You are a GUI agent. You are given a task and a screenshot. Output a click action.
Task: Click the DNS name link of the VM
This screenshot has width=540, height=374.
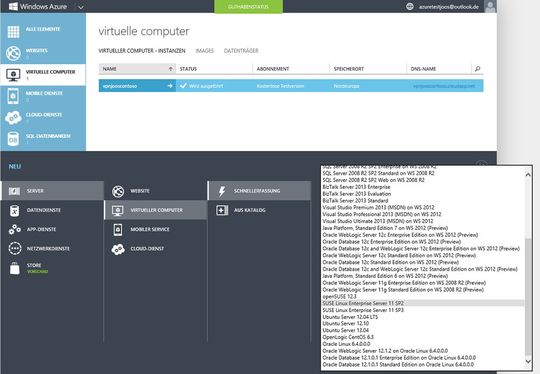[444, 86]
